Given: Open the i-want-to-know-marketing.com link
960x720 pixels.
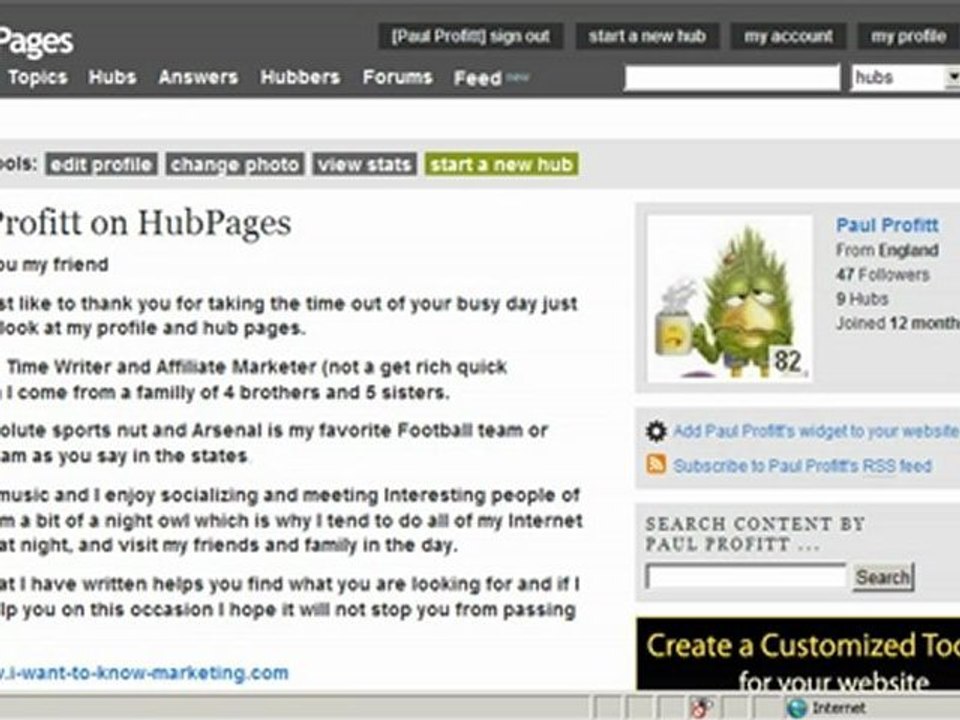Looking at the screenshot, I should 144,673.
